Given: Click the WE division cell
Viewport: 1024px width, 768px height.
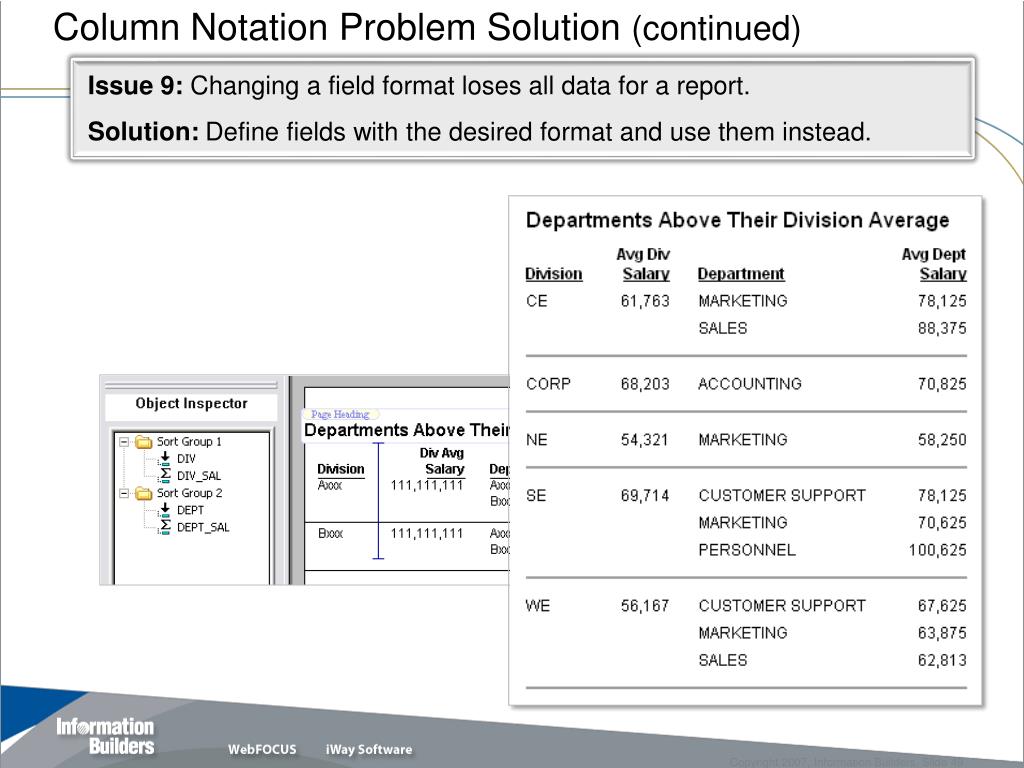Looking at the screenshot, I should point(537,606).
